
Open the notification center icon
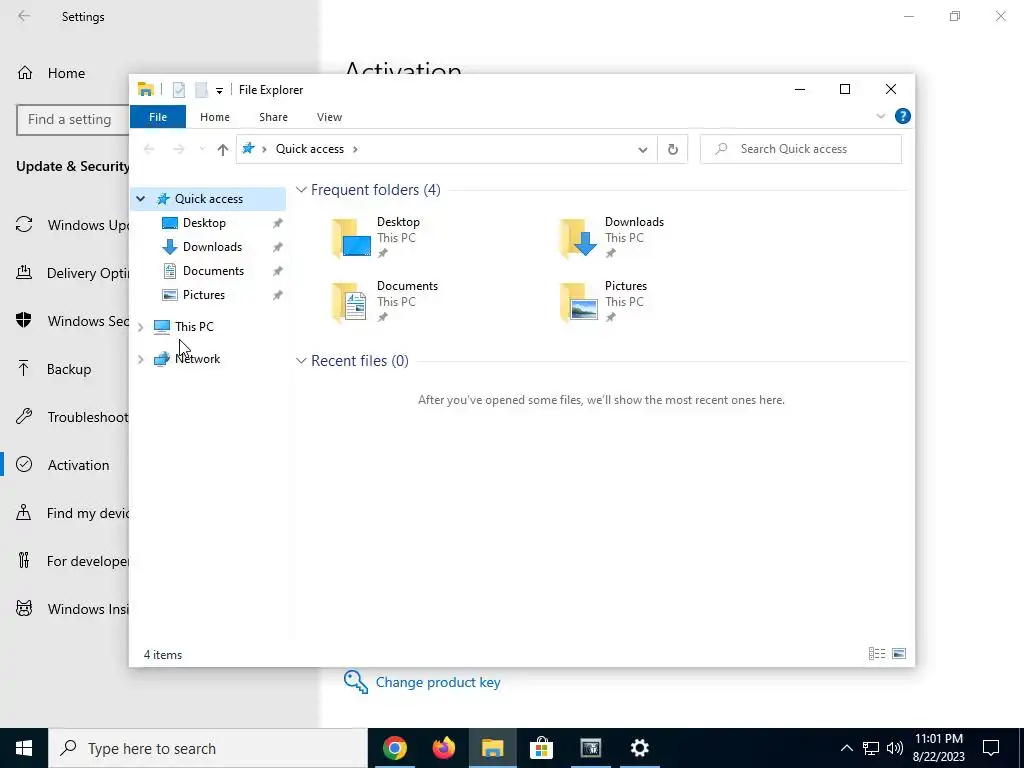click(x=991, y=748)
